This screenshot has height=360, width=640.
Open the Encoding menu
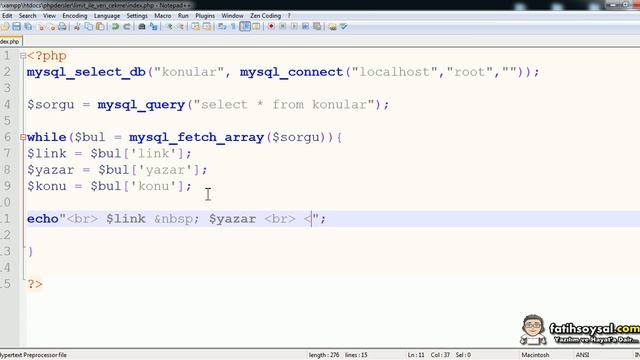75,16
